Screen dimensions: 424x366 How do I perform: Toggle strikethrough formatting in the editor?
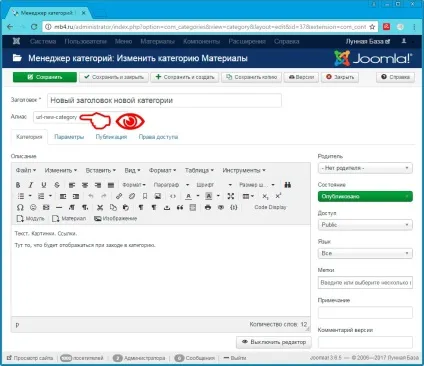pos(57,185)
